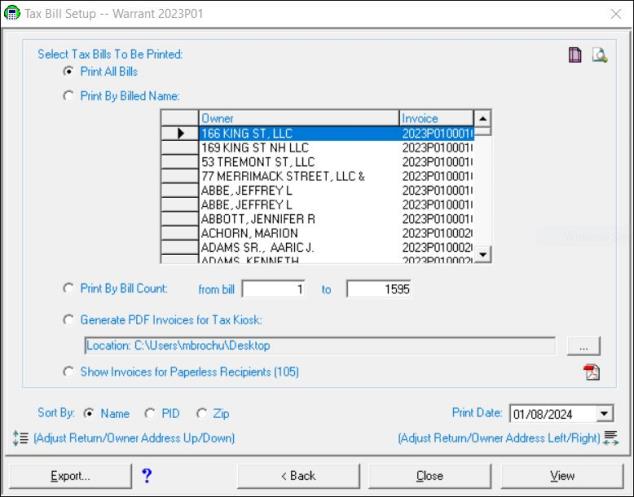This screenshot has height=497, width=634.
Task: Click the Export button
Action: point(71,476)
